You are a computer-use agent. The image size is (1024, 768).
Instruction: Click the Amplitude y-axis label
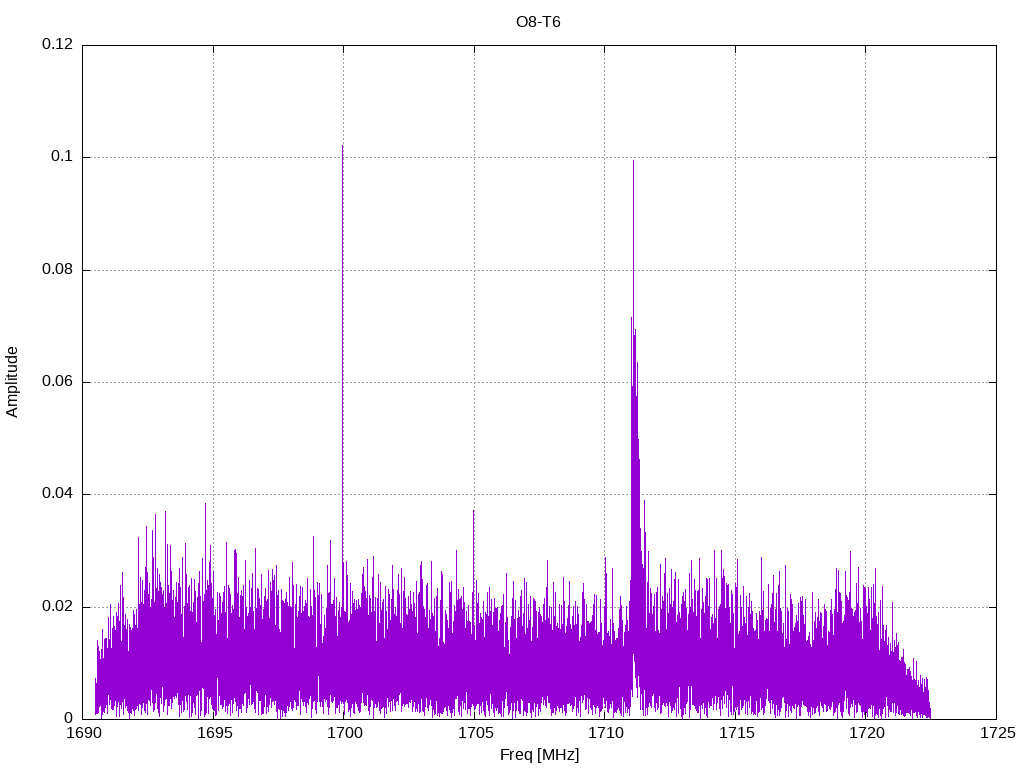[12, 381]
